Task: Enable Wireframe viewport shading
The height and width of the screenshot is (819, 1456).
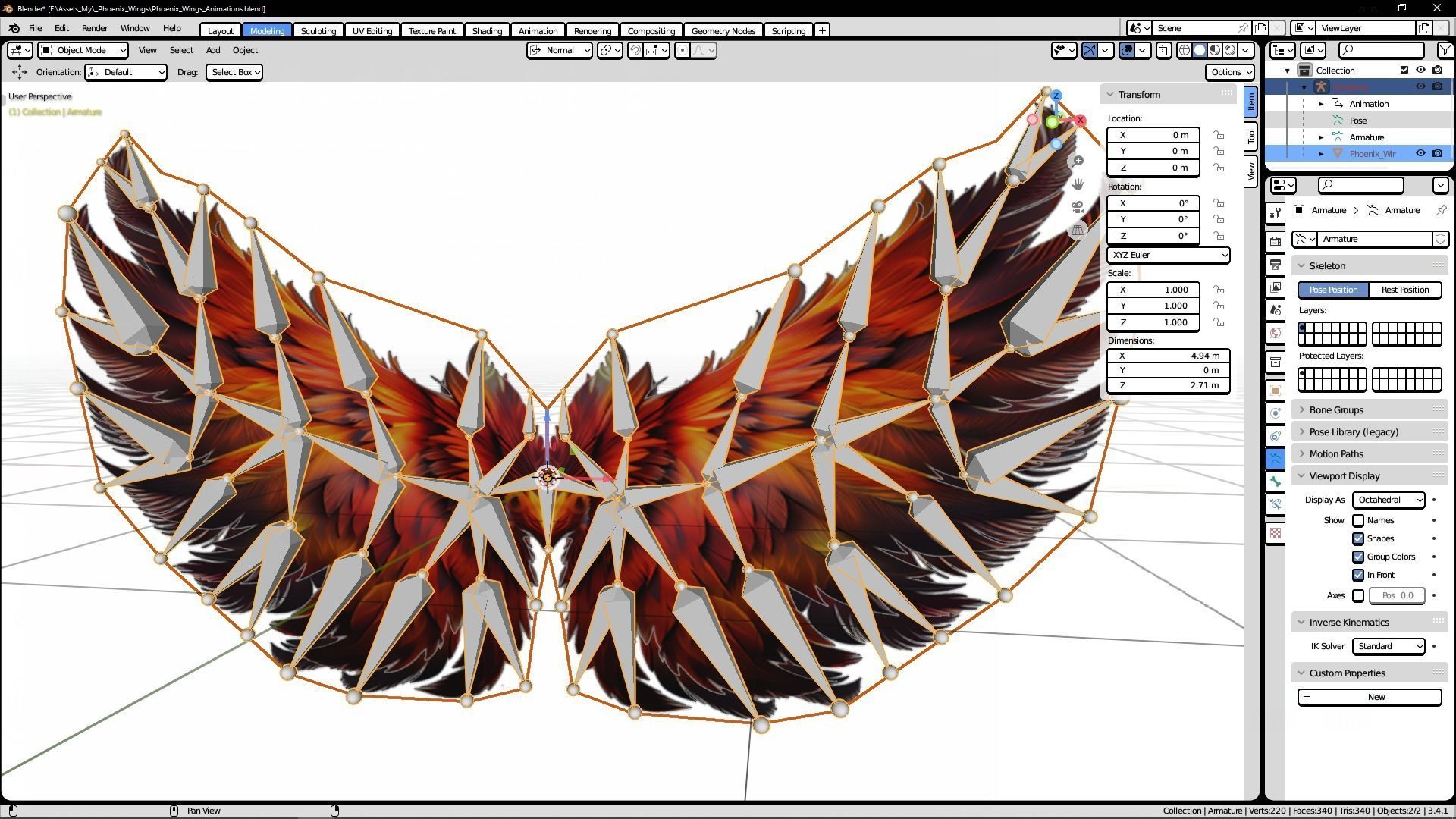Action: tap(1184, 50)
